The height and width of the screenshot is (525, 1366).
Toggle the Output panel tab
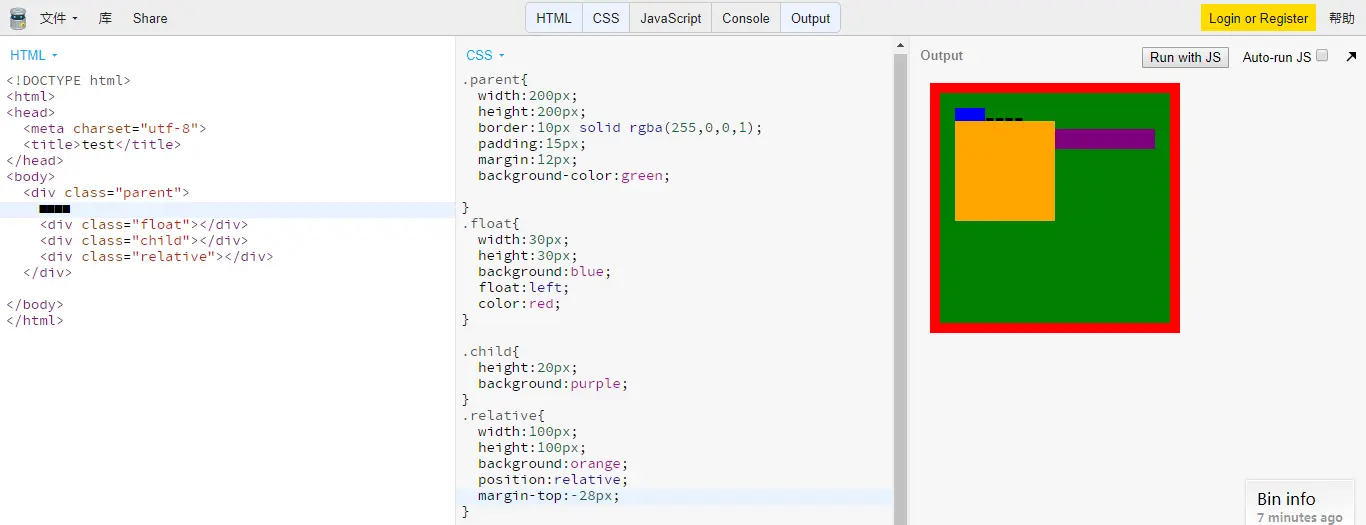click(x=810, y=18)
